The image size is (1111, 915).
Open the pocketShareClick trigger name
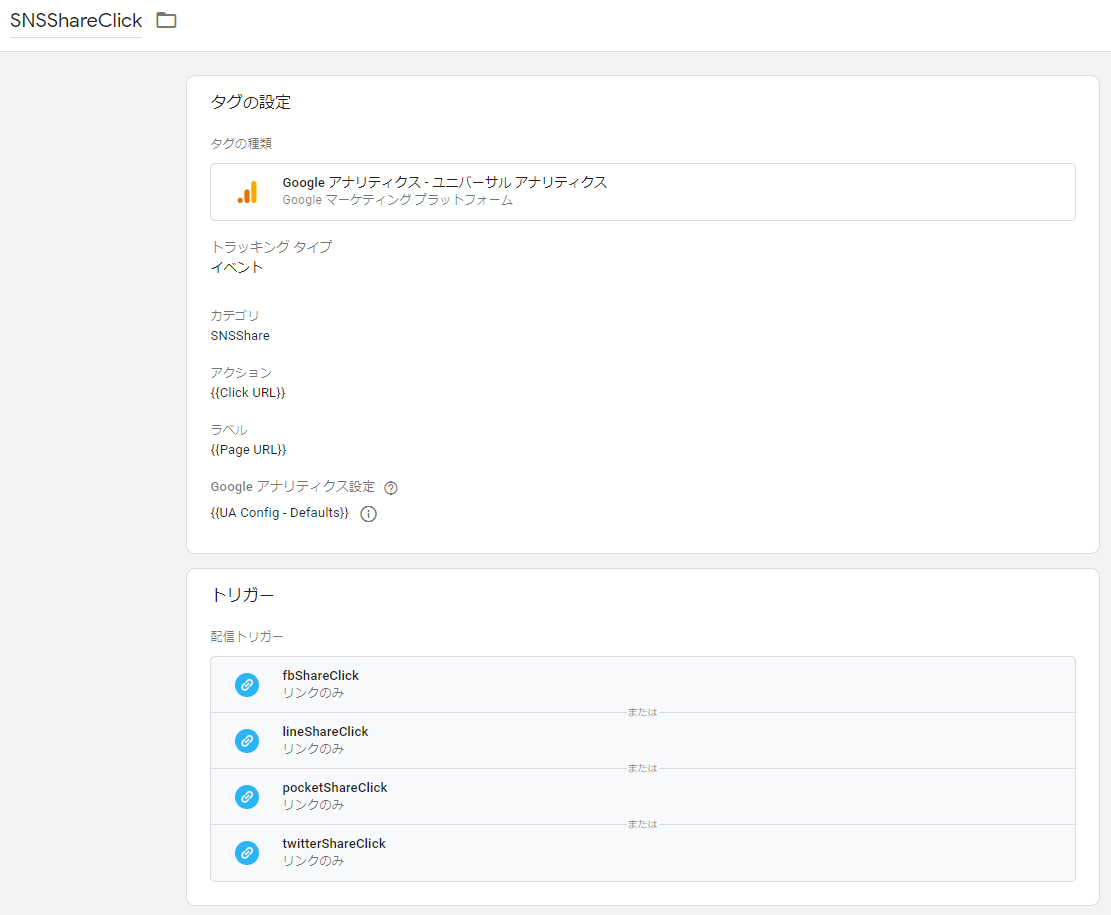pyautogui.click(x=334, y=788)
